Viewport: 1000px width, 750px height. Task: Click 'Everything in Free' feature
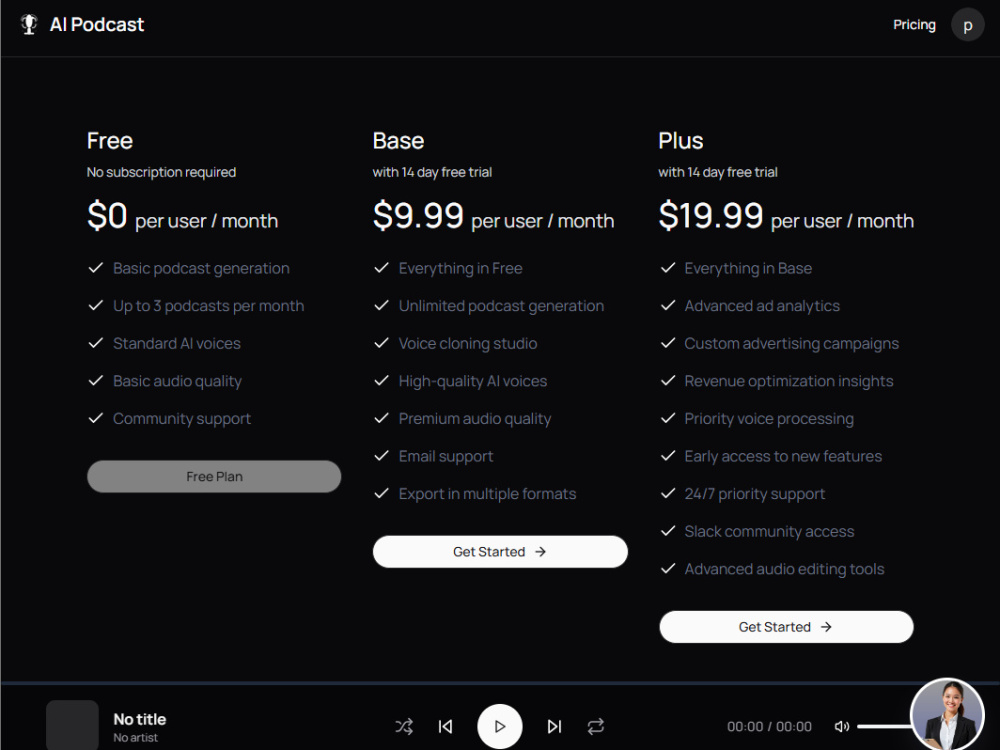(460, 268)
